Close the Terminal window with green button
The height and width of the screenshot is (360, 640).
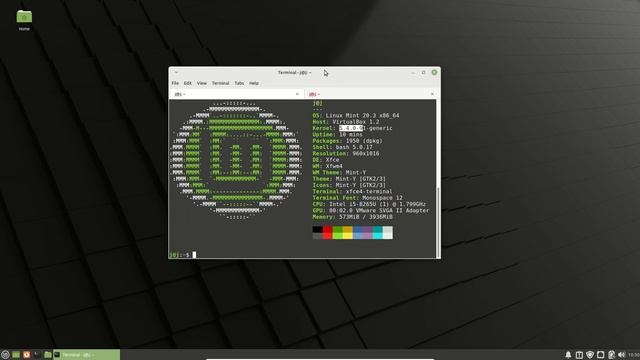click(x=434, y=72)
